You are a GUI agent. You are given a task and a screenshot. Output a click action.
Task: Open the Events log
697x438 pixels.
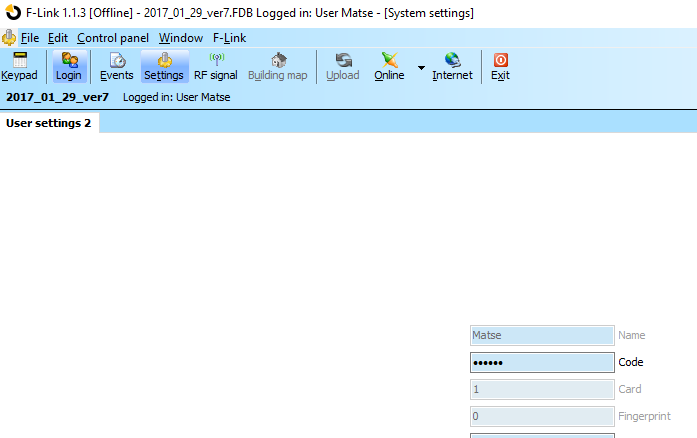click(x=116, y=66)
